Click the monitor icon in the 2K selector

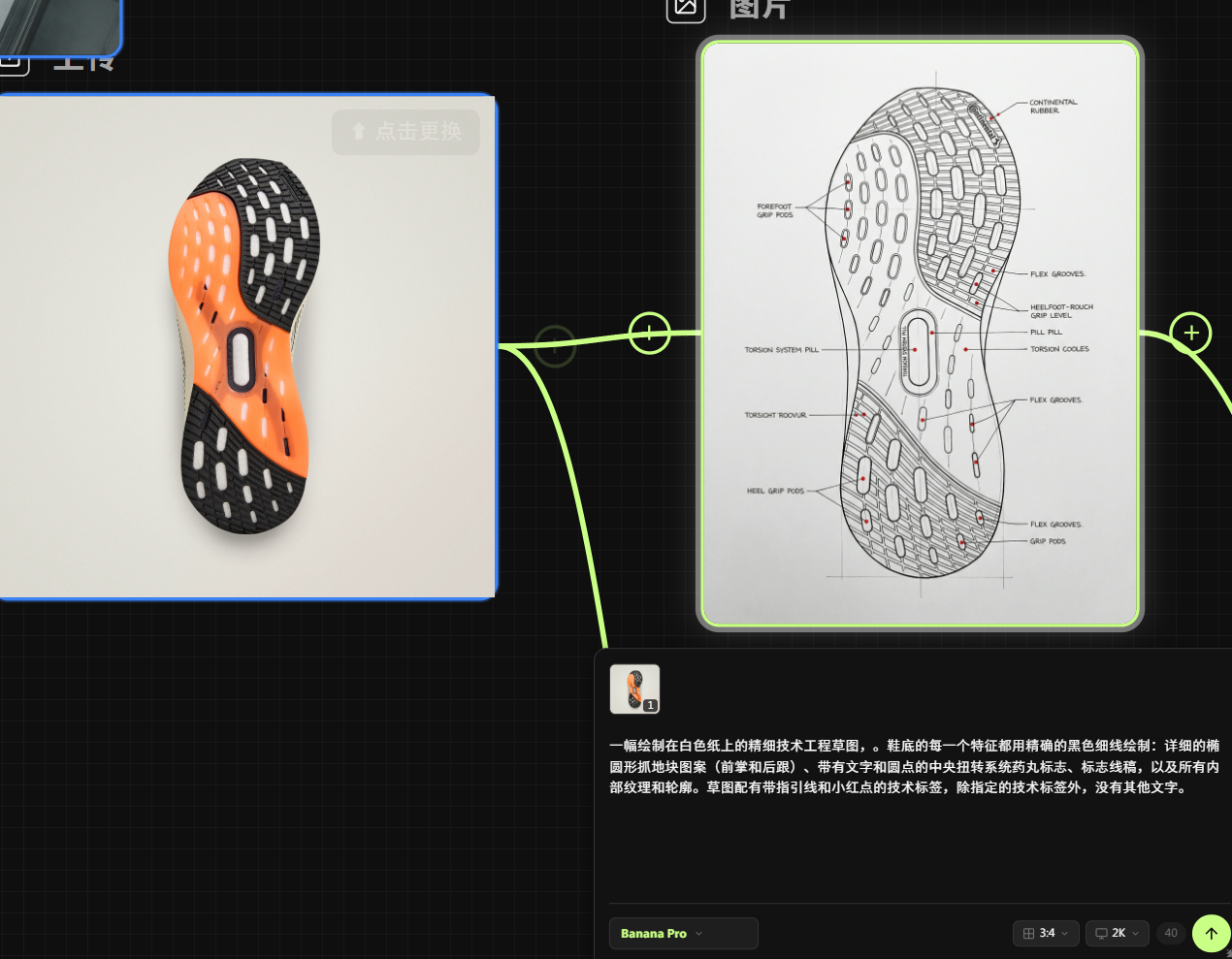click(x=1101, y=933)
